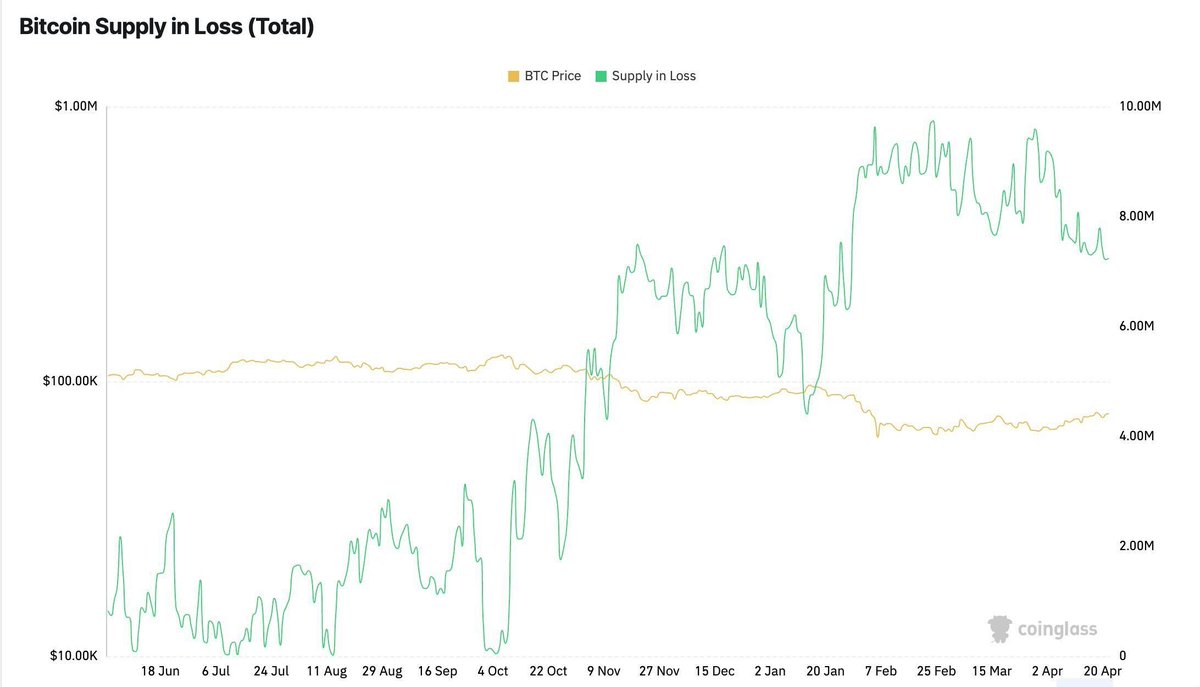This screenshot has height=687, width=1200.
Task: Click the 2.00M supply axis label
Action: [1135, 546]
